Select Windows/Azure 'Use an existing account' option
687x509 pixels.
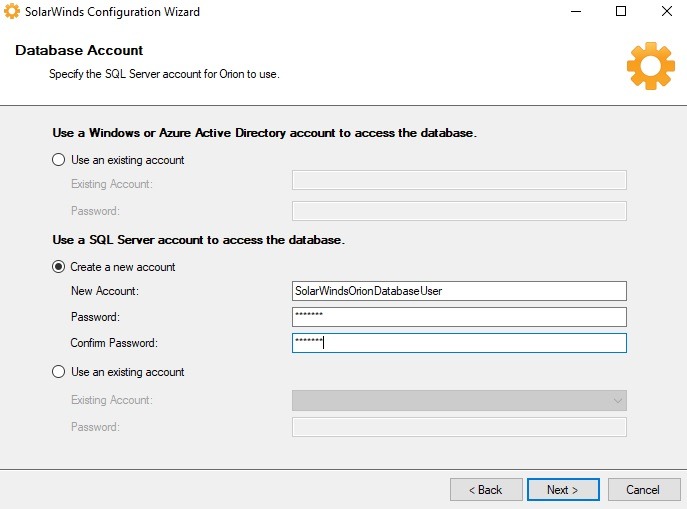click(59, 160)
